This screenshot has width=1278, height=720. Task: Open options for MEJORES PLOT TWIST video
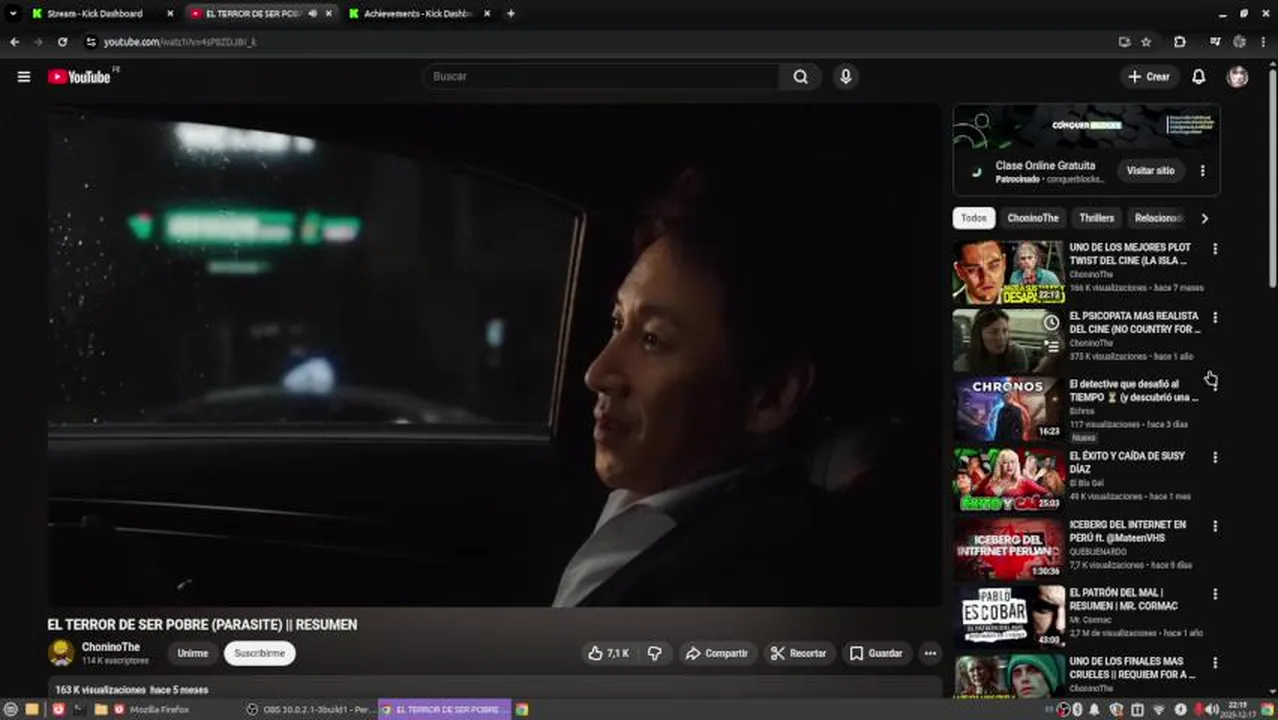coord(1215,249)
